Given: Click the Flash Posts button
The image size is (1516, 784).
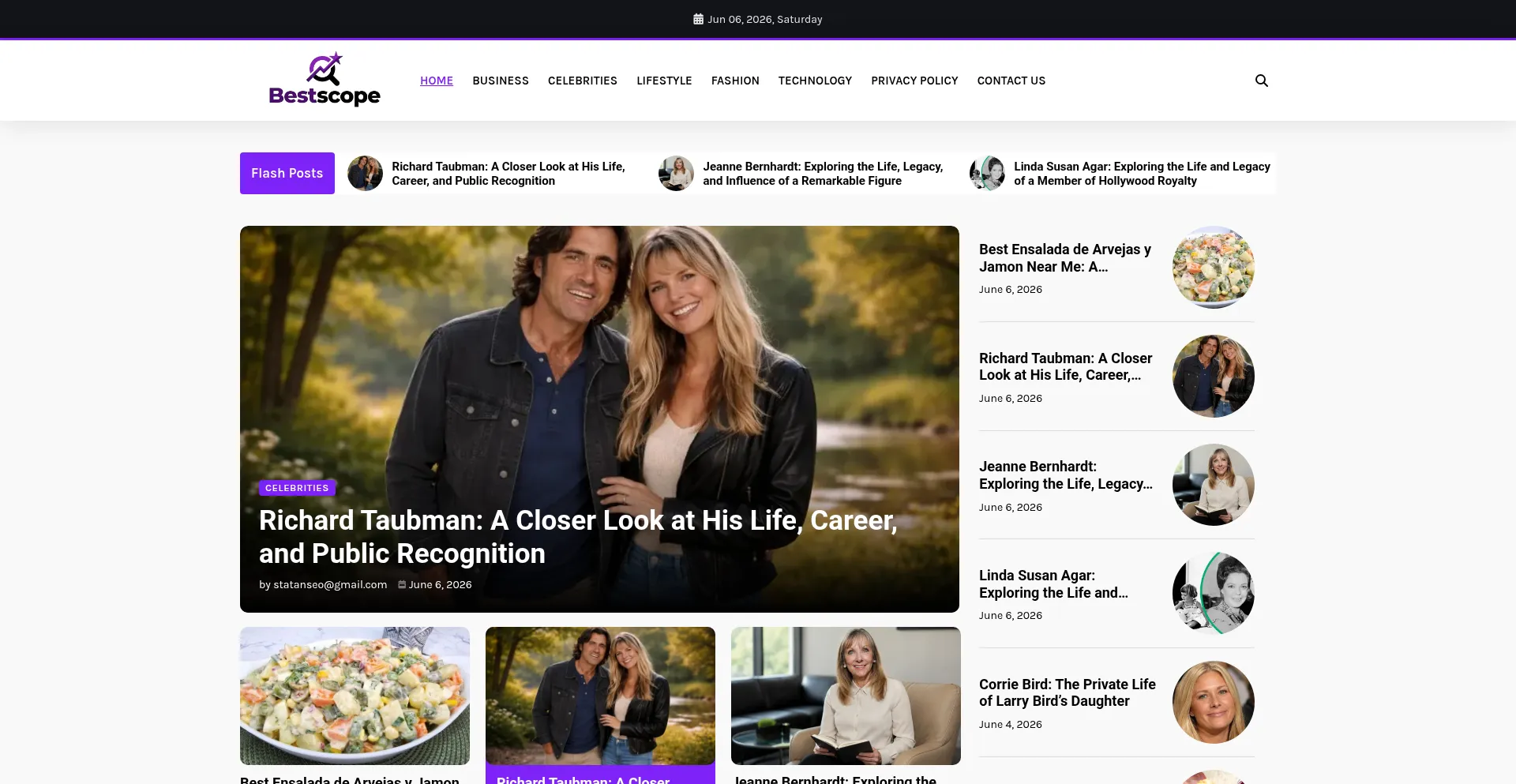Looking at the screenshot, I should point(287,173).
